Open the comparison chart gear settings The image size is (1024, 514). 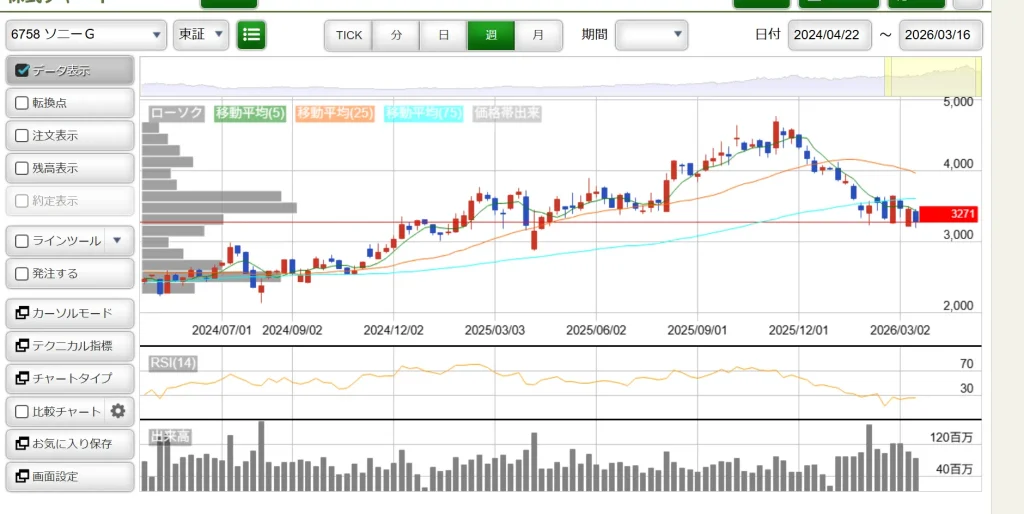point(118,411)
